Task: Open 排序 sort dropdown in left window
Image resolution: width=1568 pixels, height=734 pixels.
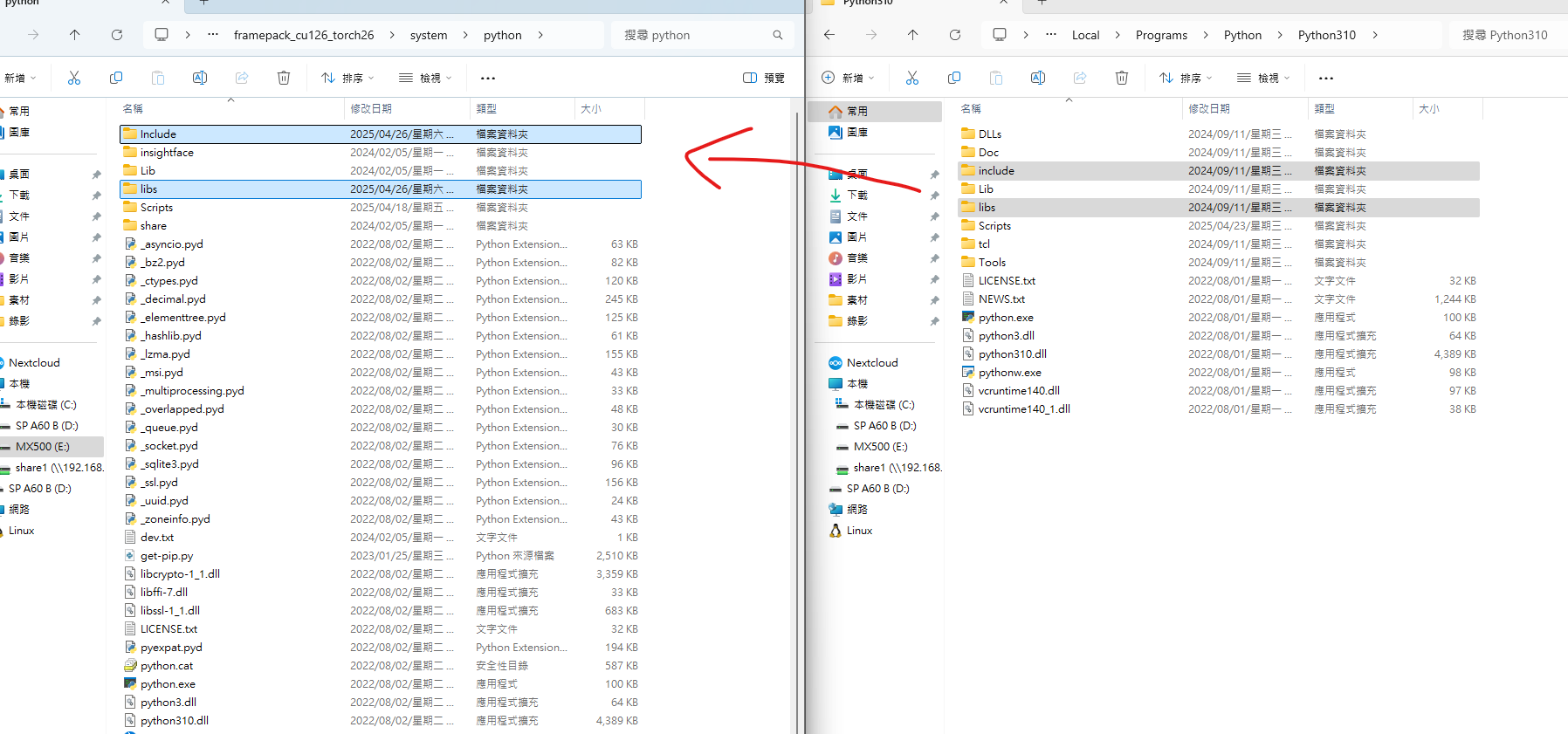Action: [347, 78]
